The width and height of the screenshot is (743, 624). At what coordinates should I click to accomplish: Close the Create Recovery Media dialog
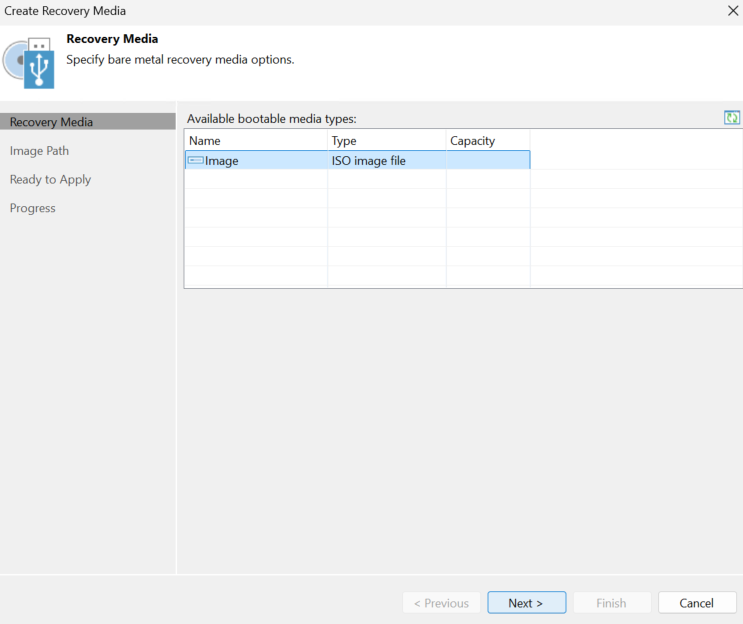tap(733, 10)
